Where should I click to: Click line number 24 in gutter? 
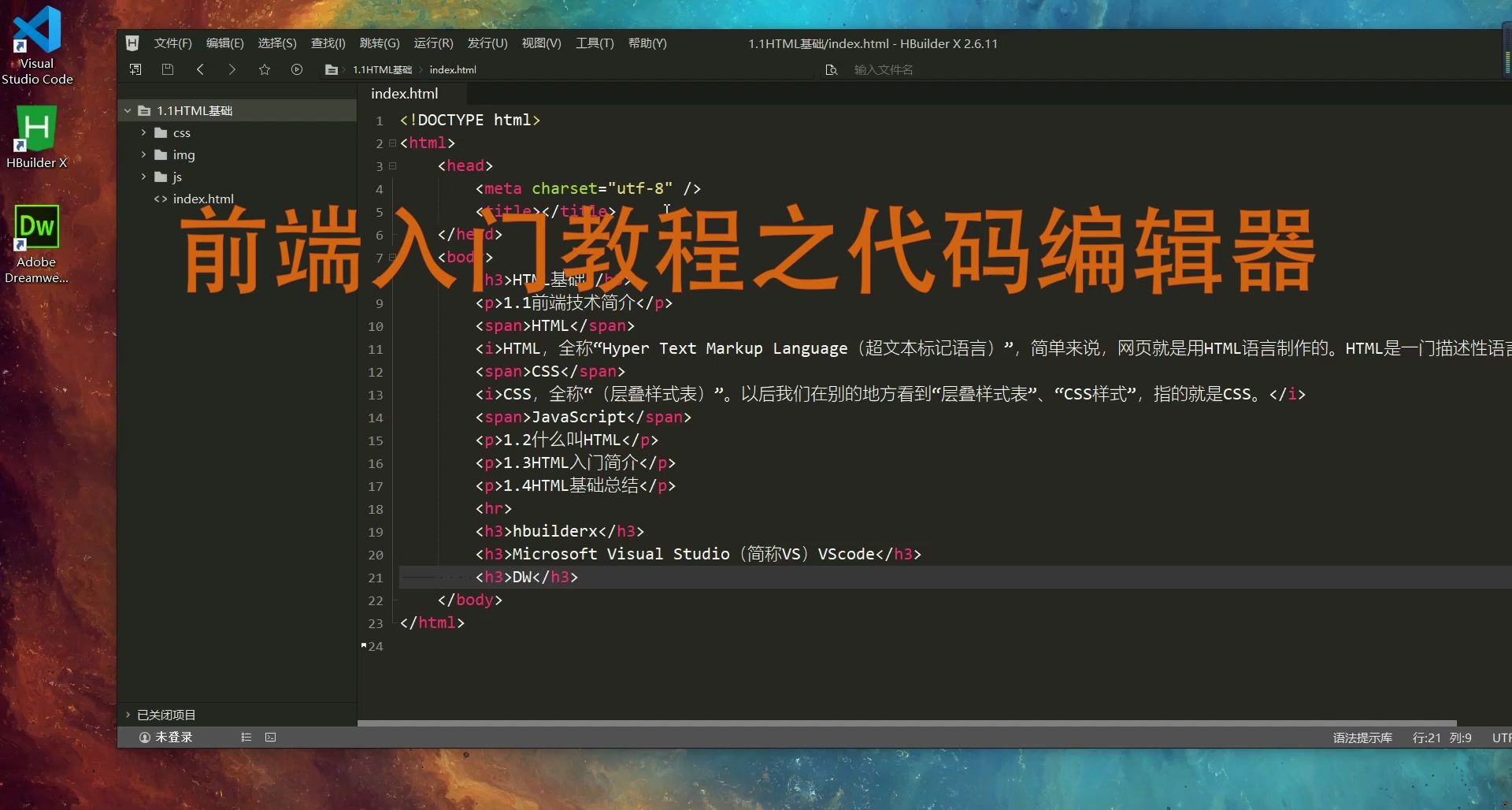376,647
